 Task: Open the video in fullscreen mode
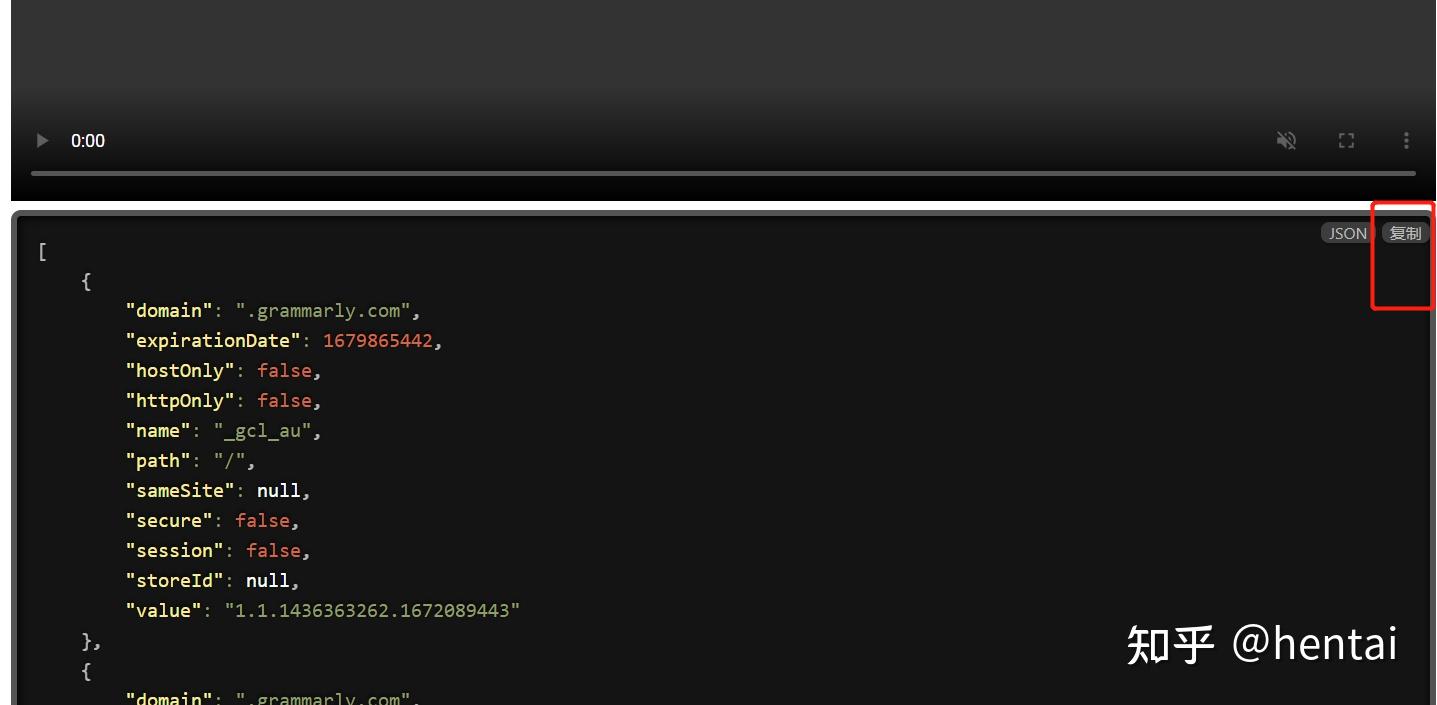pos(1347,141)
